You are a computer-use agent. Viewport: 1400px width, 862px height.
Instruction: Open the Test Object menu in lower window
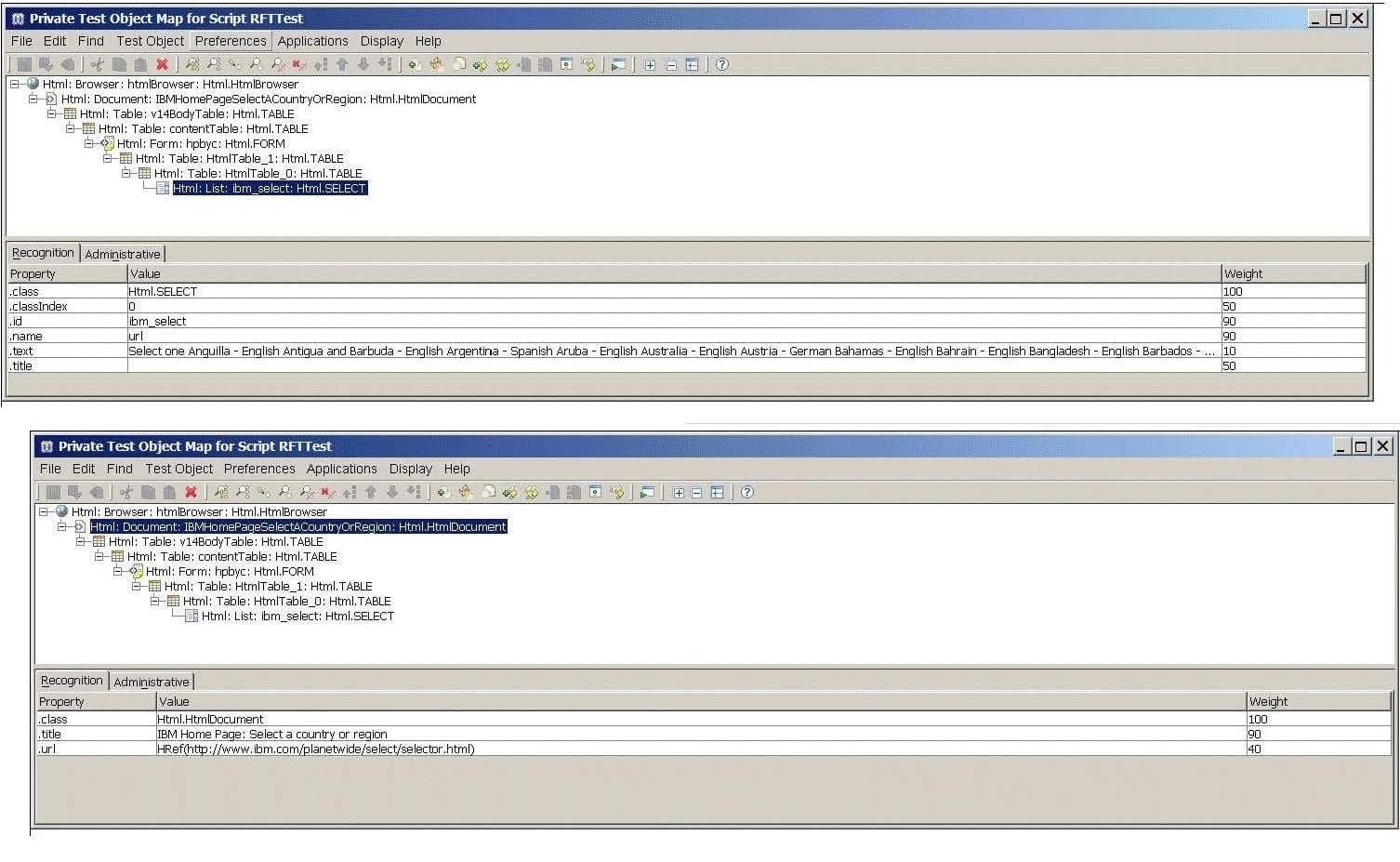pos(178,469)
